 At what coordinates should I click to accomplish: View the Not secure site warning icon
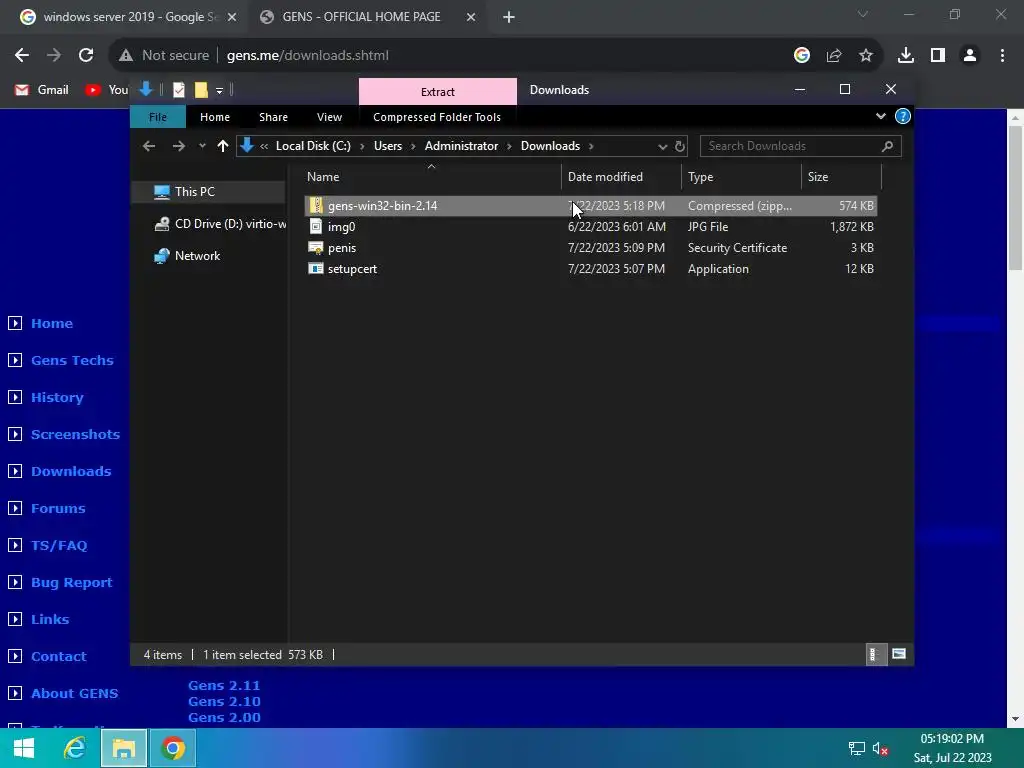point(126,56)
